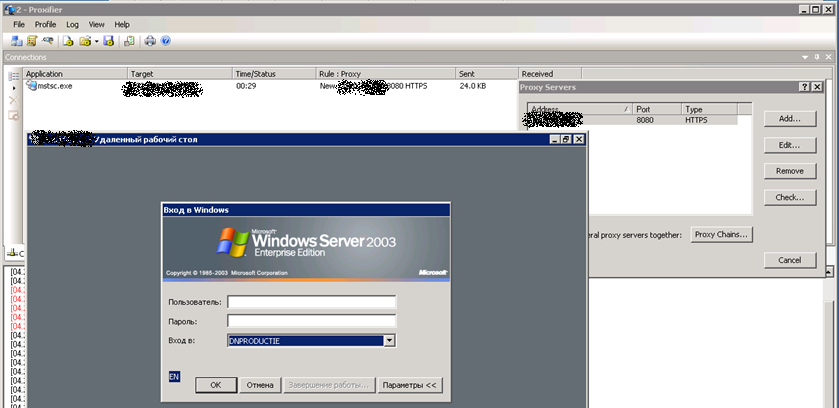Screen dimensions: 839x408
Task: Open the Help menu
Action: pyautogui.click(x=122, y=25)
